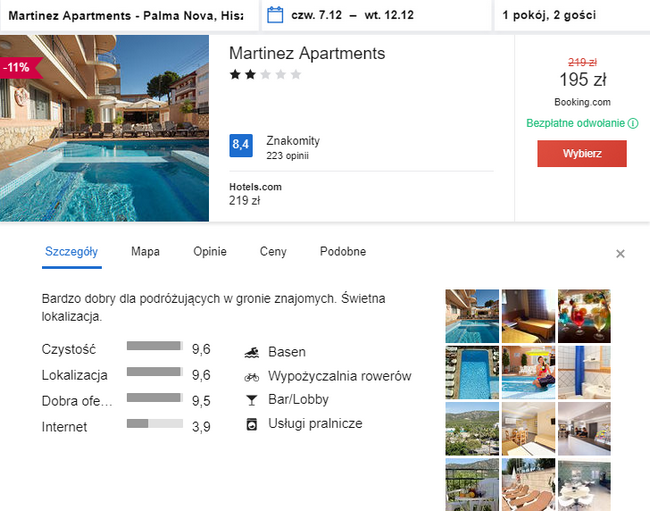650x511 pixels.
Task: Click the calendar icon beside the dates
Action: coord(276,16)
